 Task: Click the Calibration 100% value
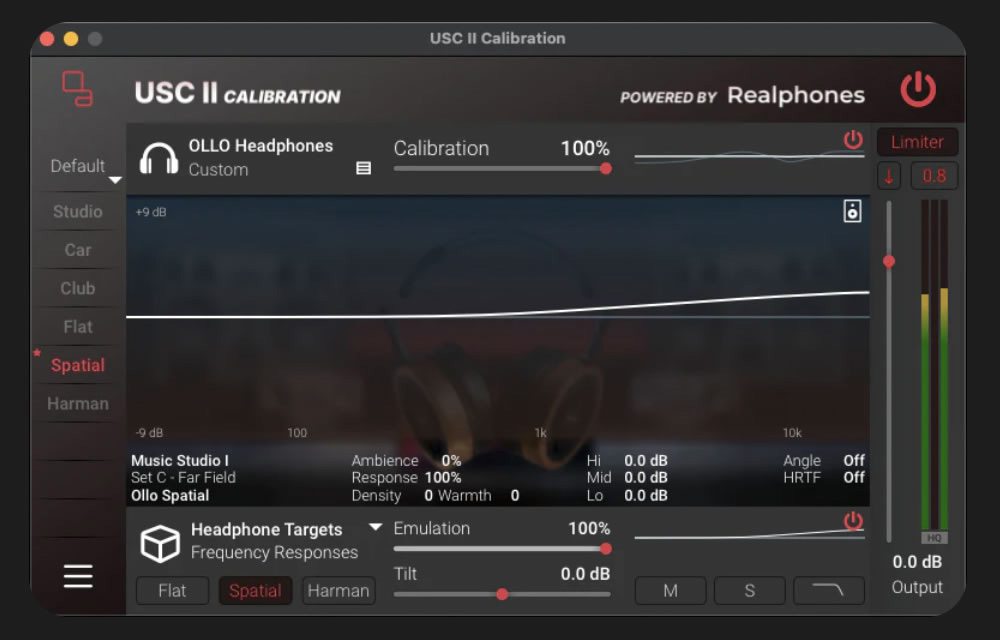pos(585,149)
